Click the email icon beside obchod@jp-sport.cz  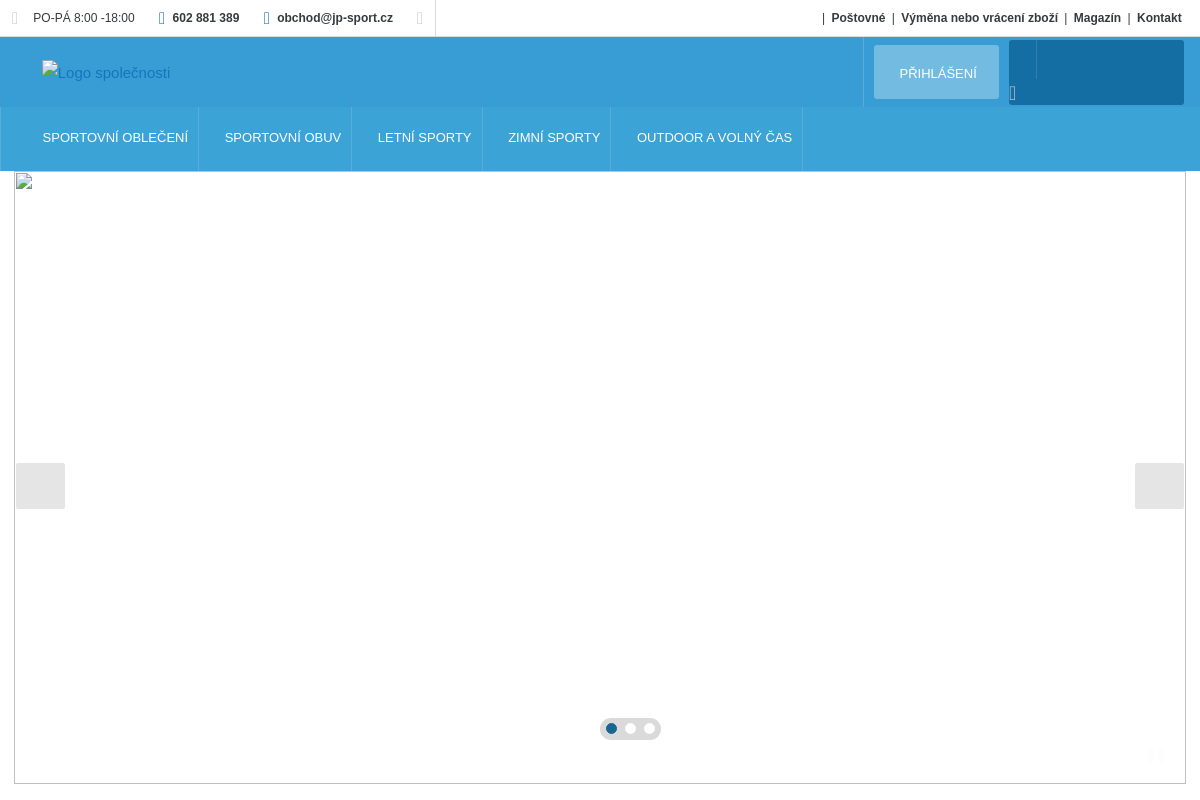(267, 18)
